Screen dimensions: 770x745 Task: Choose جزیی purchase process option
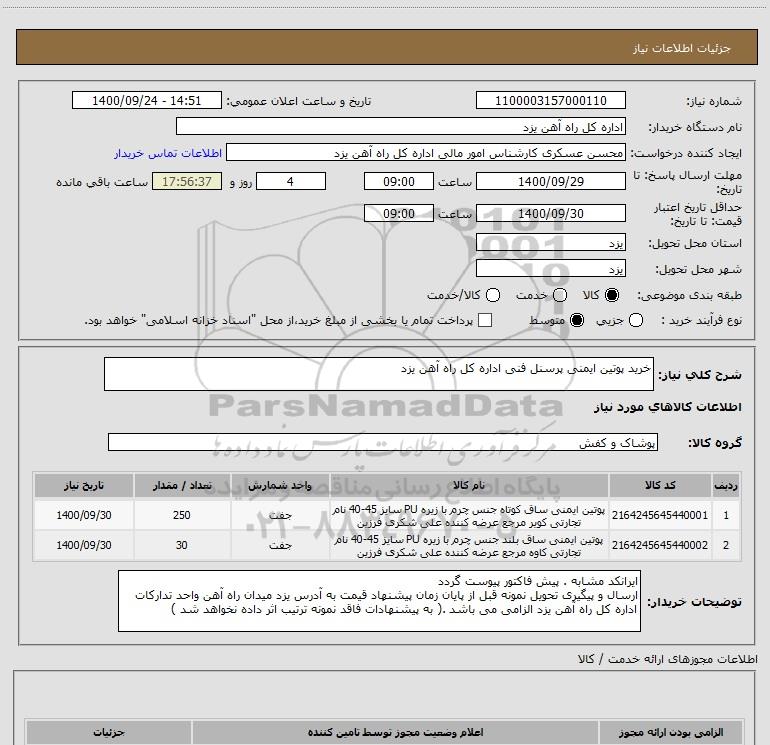(x=635, y=320)
